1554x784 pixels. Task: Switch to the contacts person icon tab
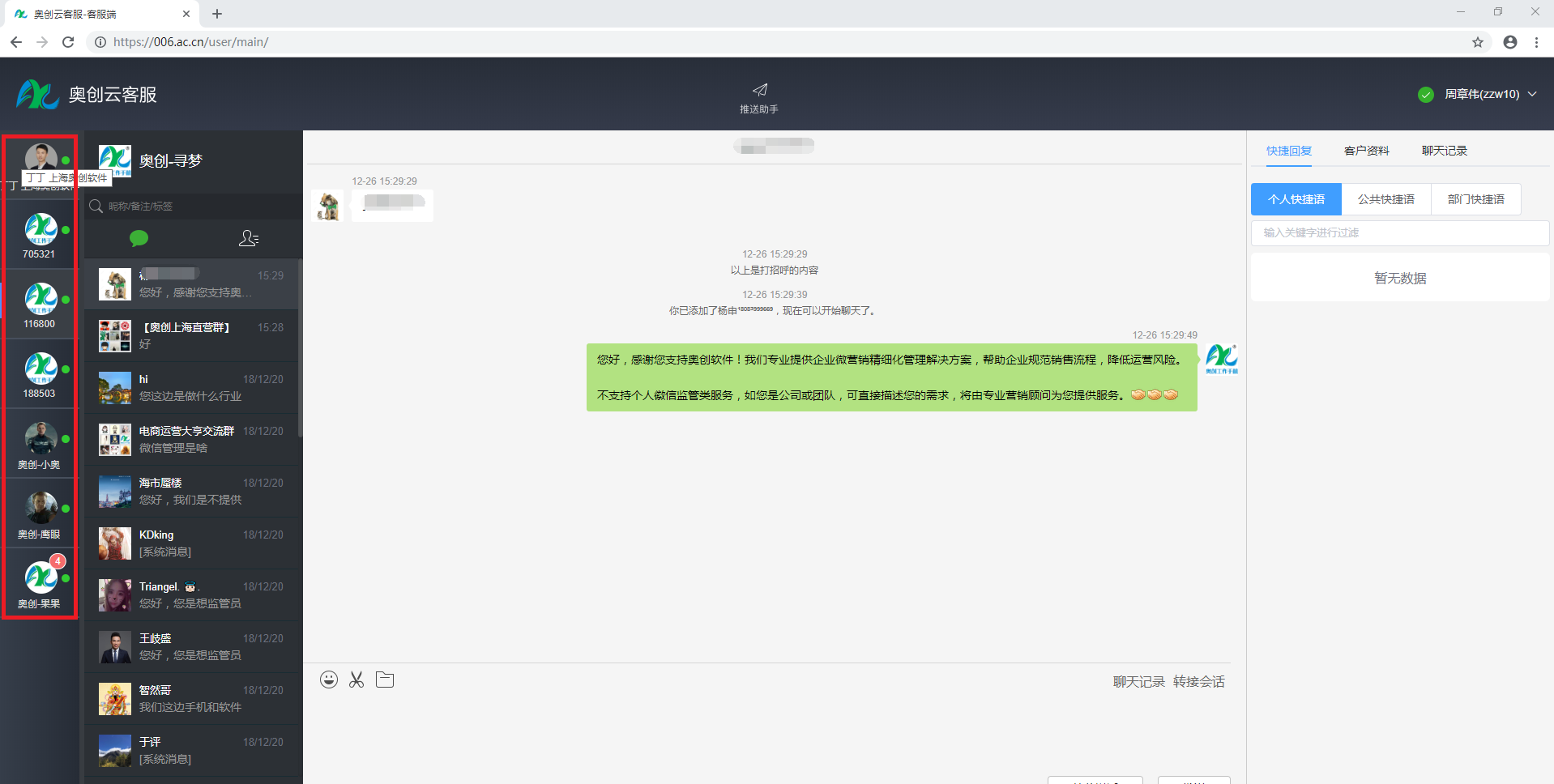249,238
